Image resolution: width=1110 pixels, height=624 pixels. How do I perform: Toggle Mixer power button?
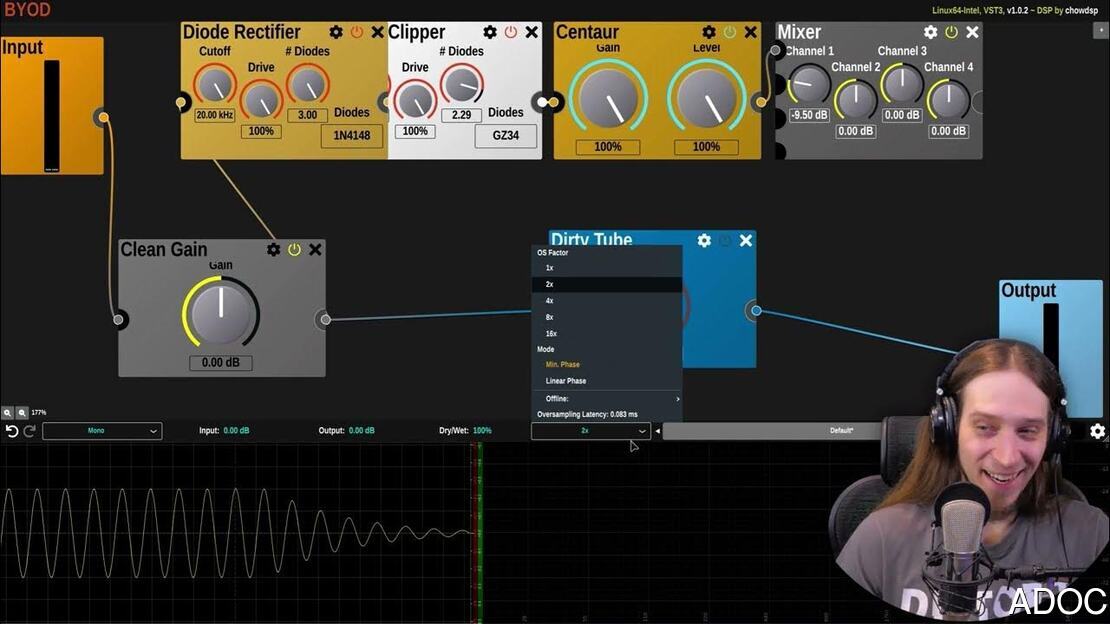951,33
